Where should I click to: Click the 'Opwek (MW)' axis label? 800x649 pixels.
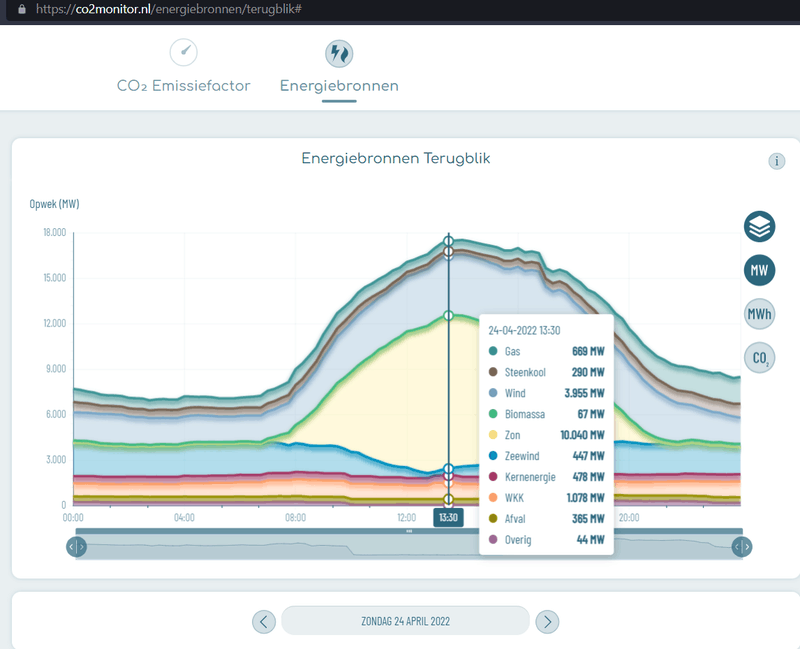click(x=54, y=204)
